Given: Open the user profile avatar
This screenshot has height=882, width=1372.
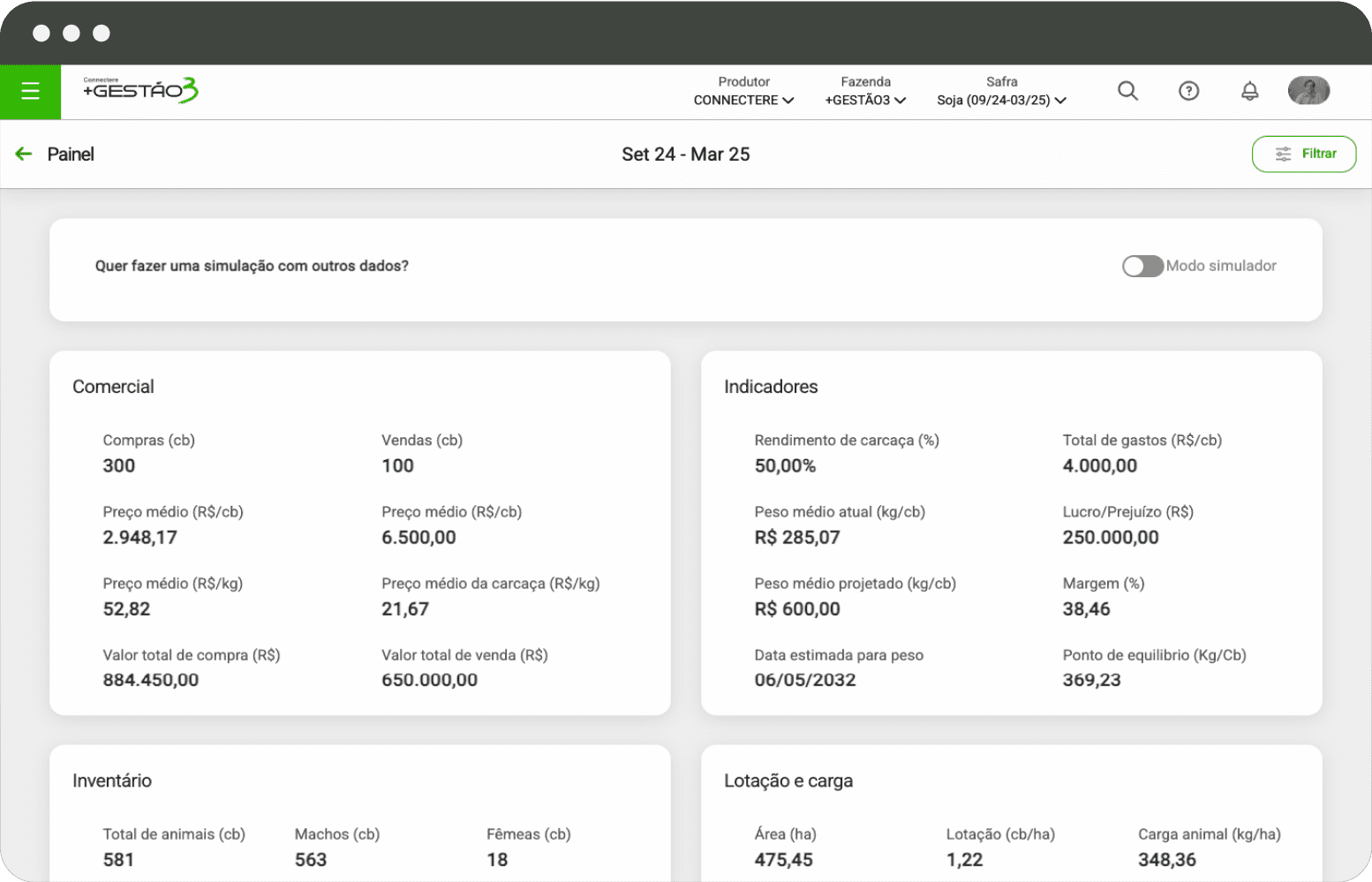Looking at the screenshot, I should click(x=1308, y=91).
